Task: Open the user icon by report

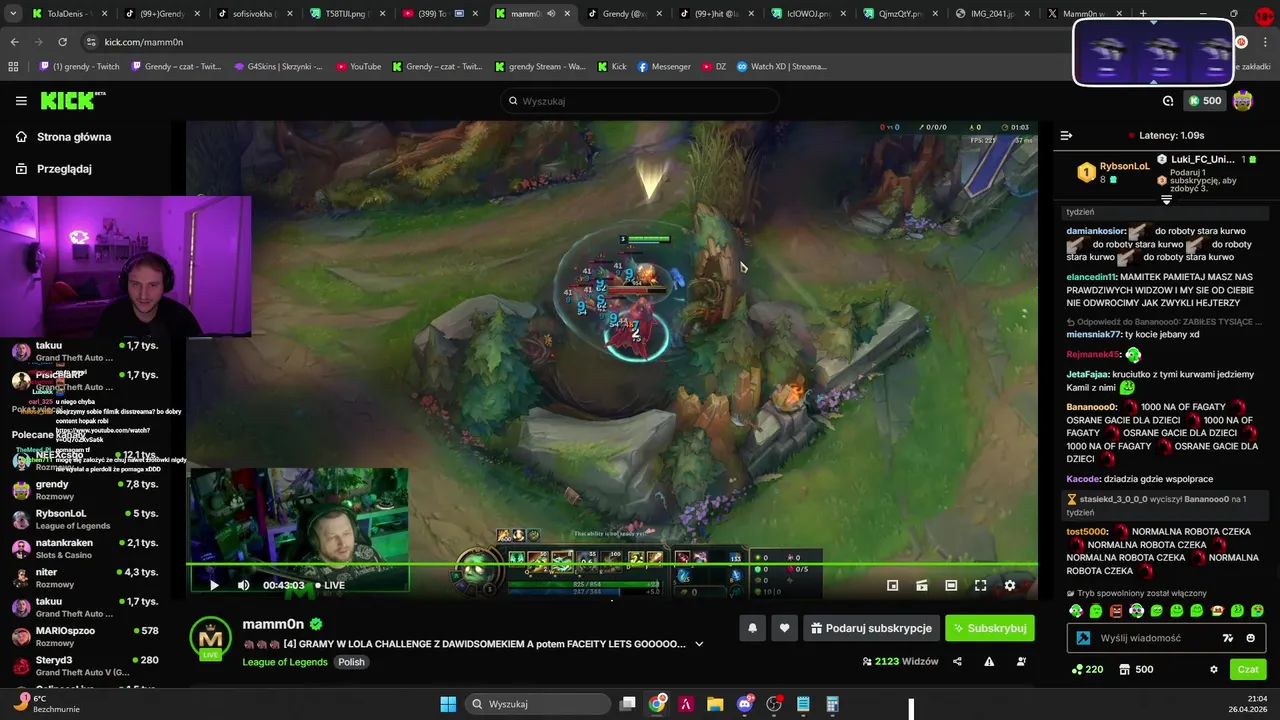Action: click(x=1021, y=661)
